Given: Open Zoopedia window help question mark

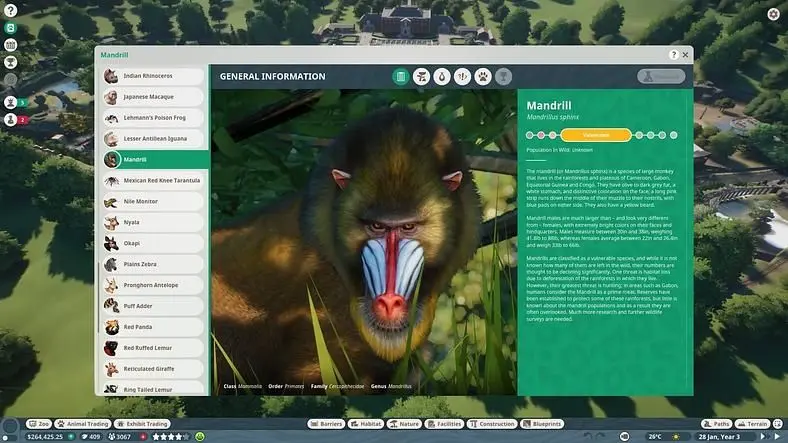Looking at the screenshot, I should point(673,55).
